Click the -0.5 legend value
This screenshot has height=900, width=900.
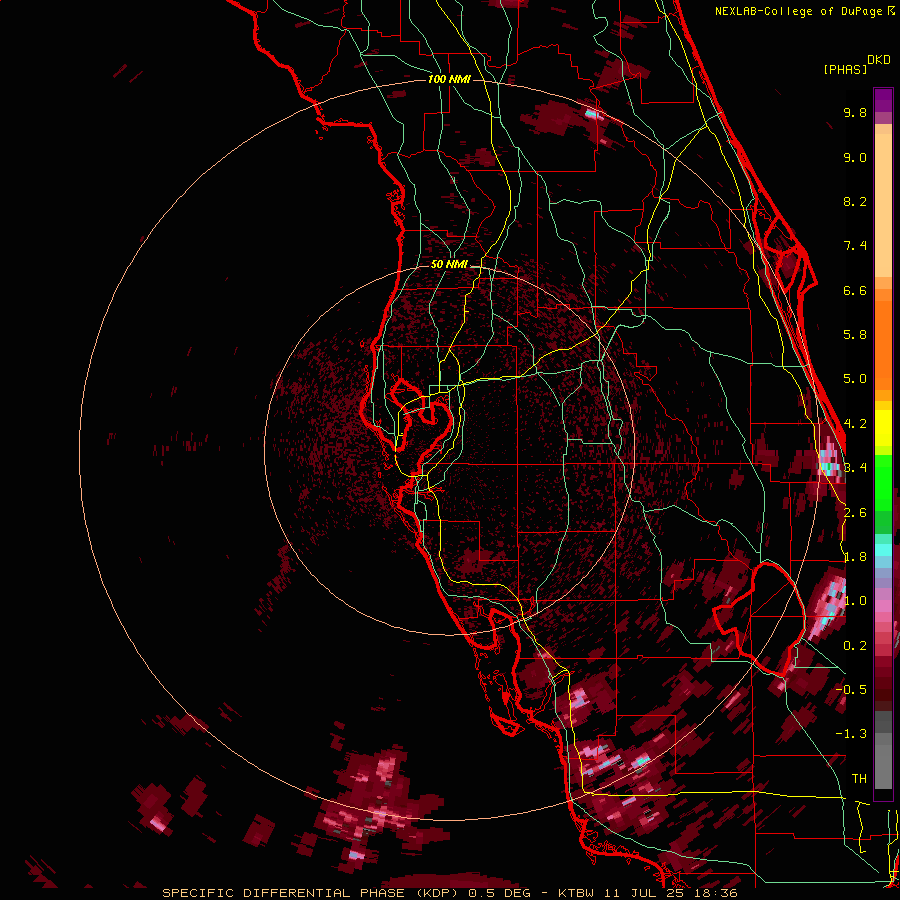851,690
